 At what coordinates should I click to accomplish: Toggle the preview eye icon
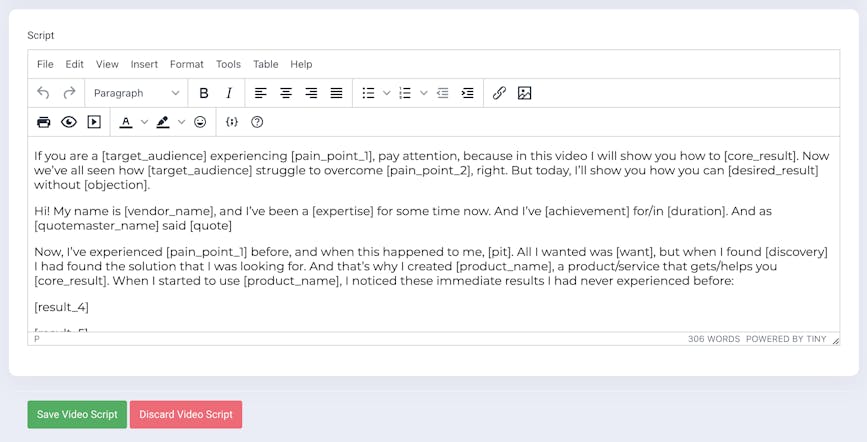pos(69,122)
